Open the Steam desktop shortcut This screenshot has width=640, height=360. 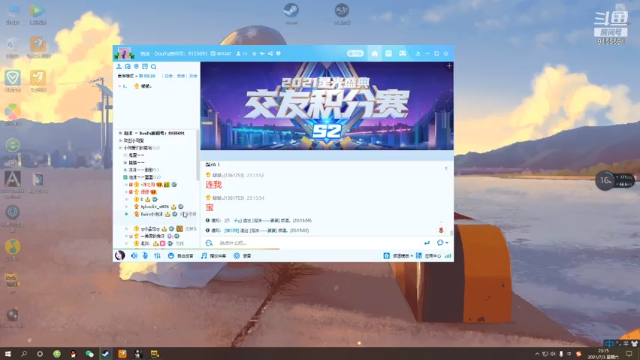click(291, 14)
